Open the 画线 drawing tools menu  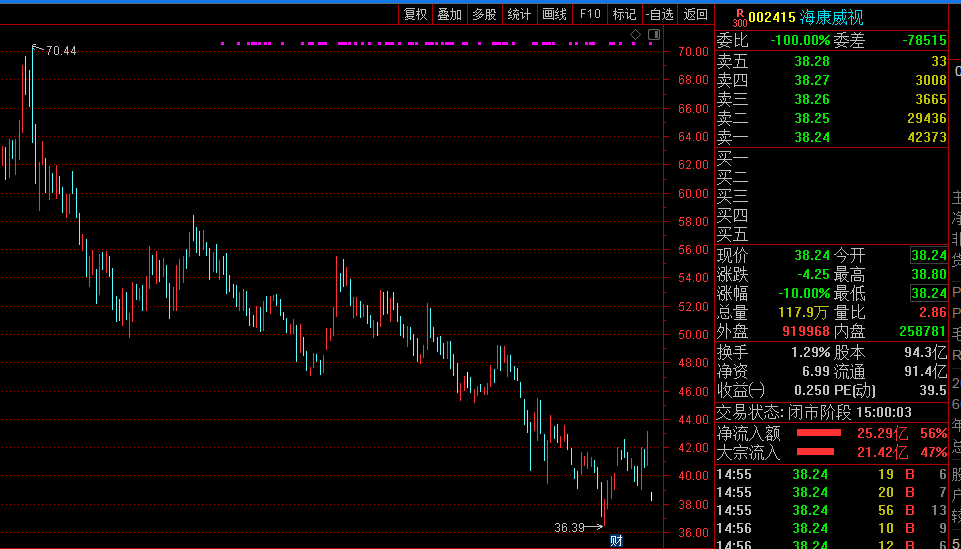point(554,14)
